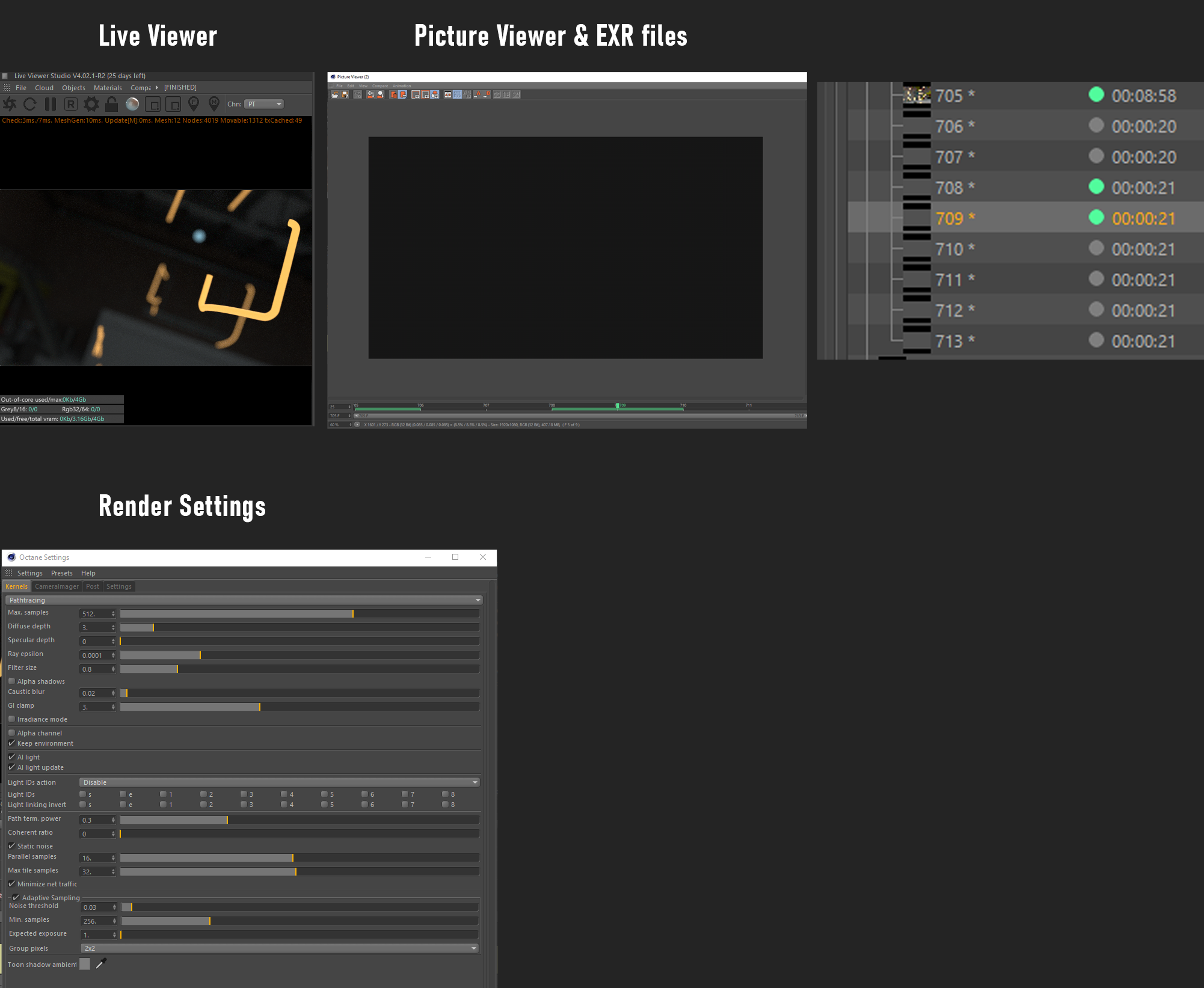
Task: Open render settings via the gear icon
Action: [x=91, y=104]
